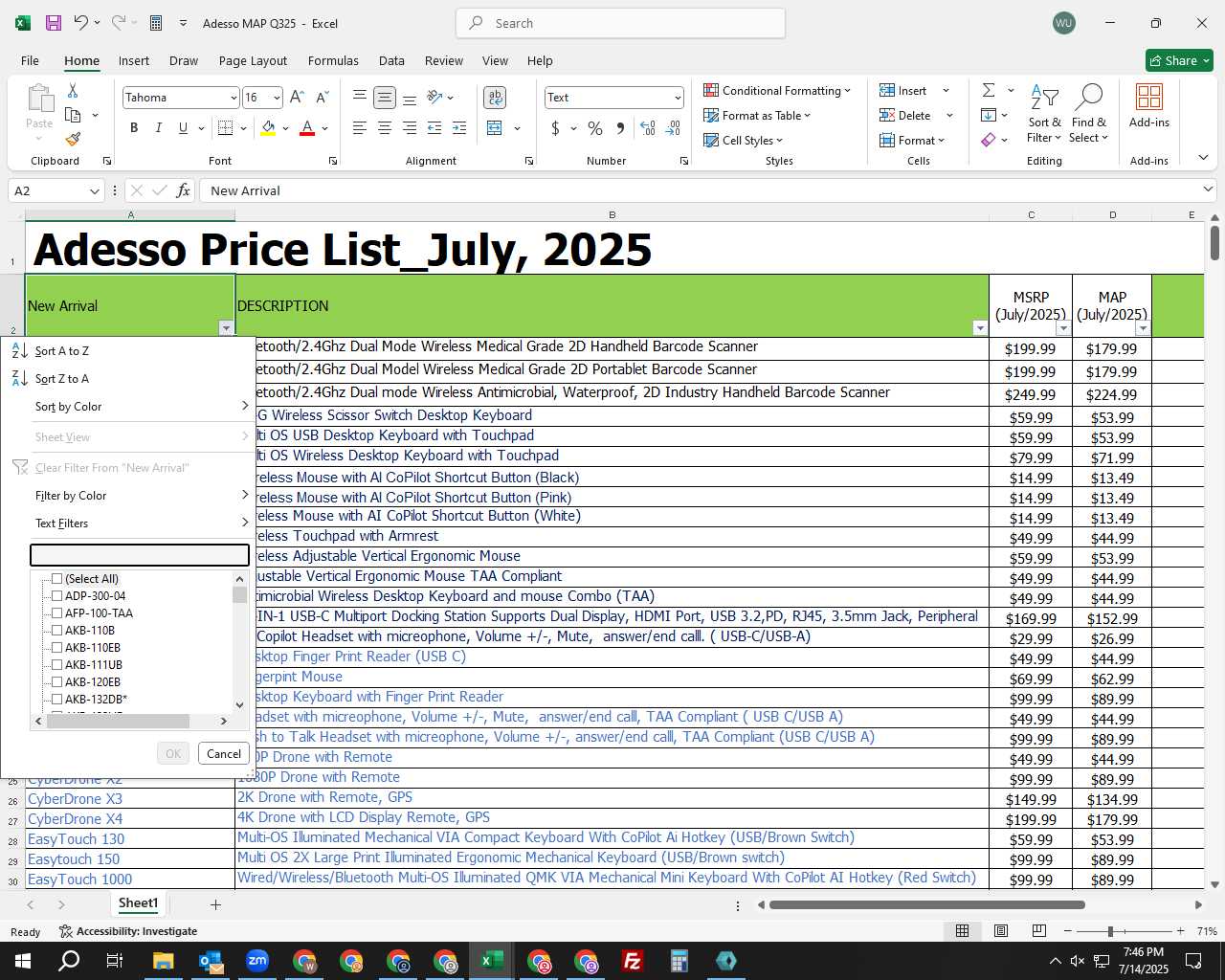The width and height of the screenshot is (1225, 980).
Task: Open the Data ribbon tab
Action: [x=391, y=60]
